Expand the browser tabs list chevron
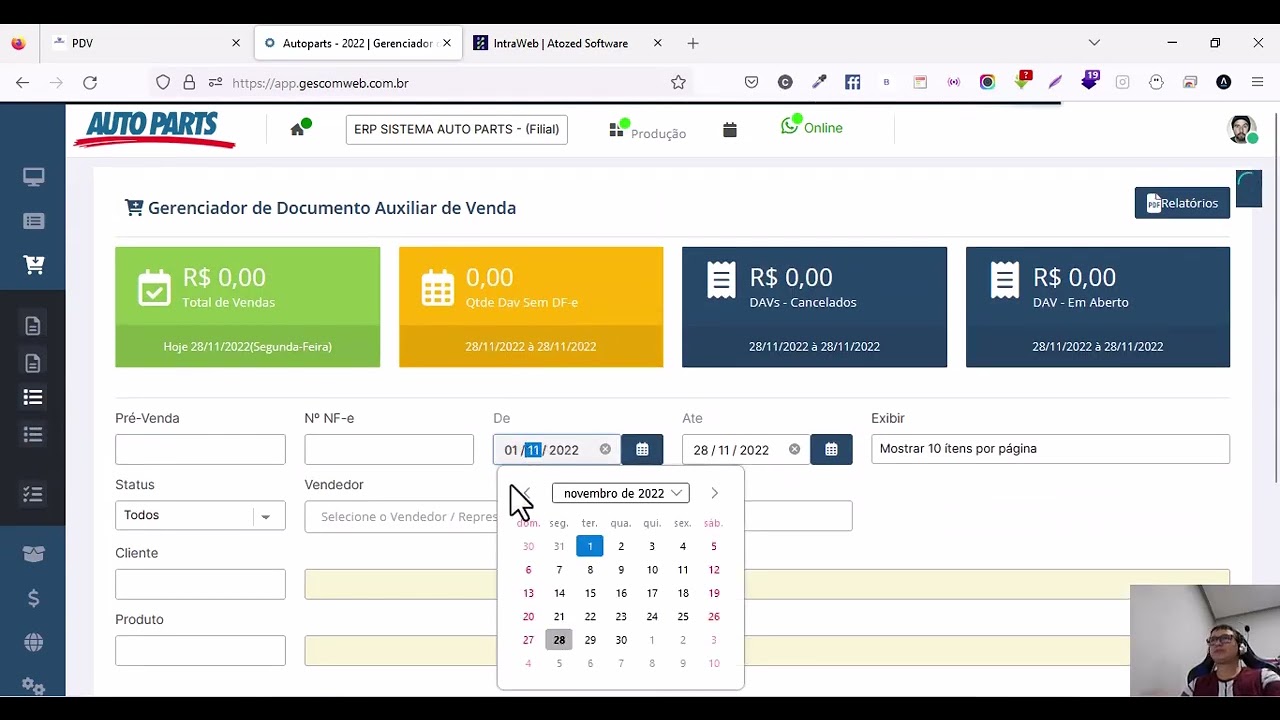 click(x=1094, y=43)
